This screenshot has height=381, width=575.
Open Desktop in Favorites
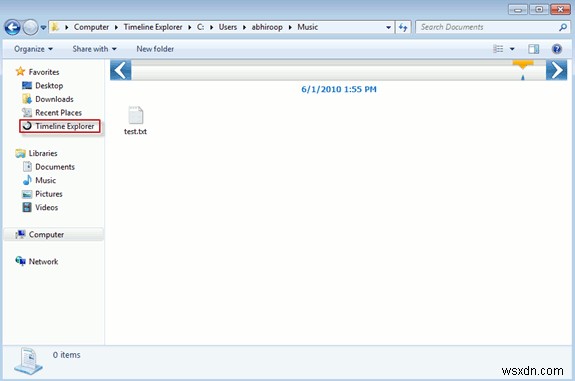[x=49, y=85]
